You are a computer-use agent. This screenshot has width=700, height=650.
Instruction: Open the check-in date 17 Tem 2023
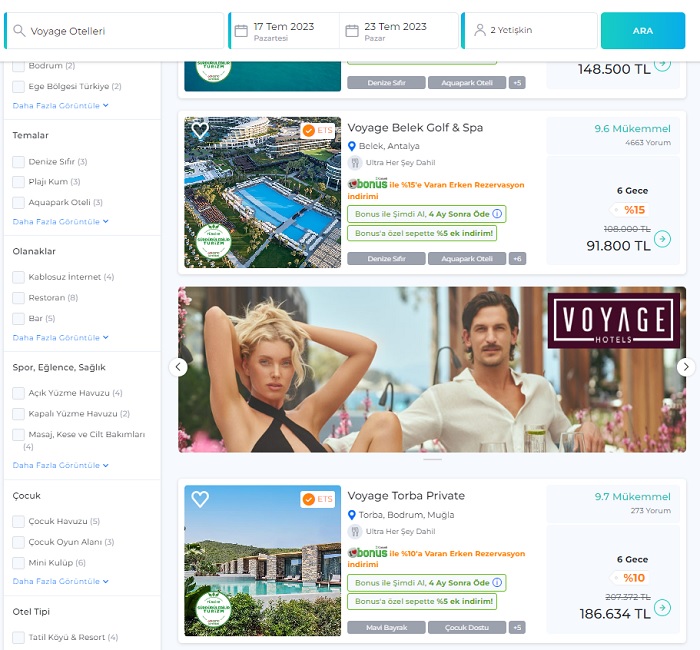284,31
